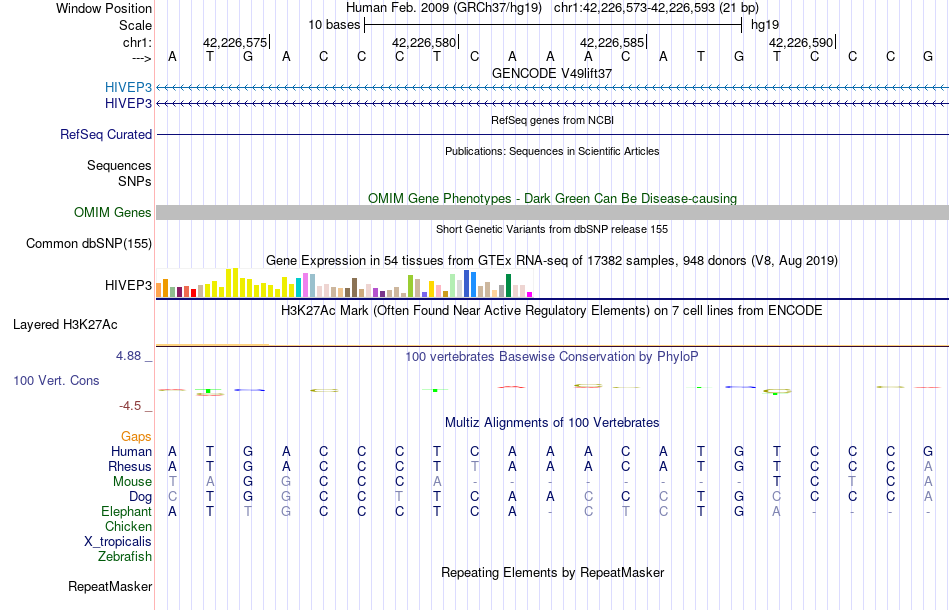
Task: Click coordinate label 42,226,580
Action: (x=424, y=42)
